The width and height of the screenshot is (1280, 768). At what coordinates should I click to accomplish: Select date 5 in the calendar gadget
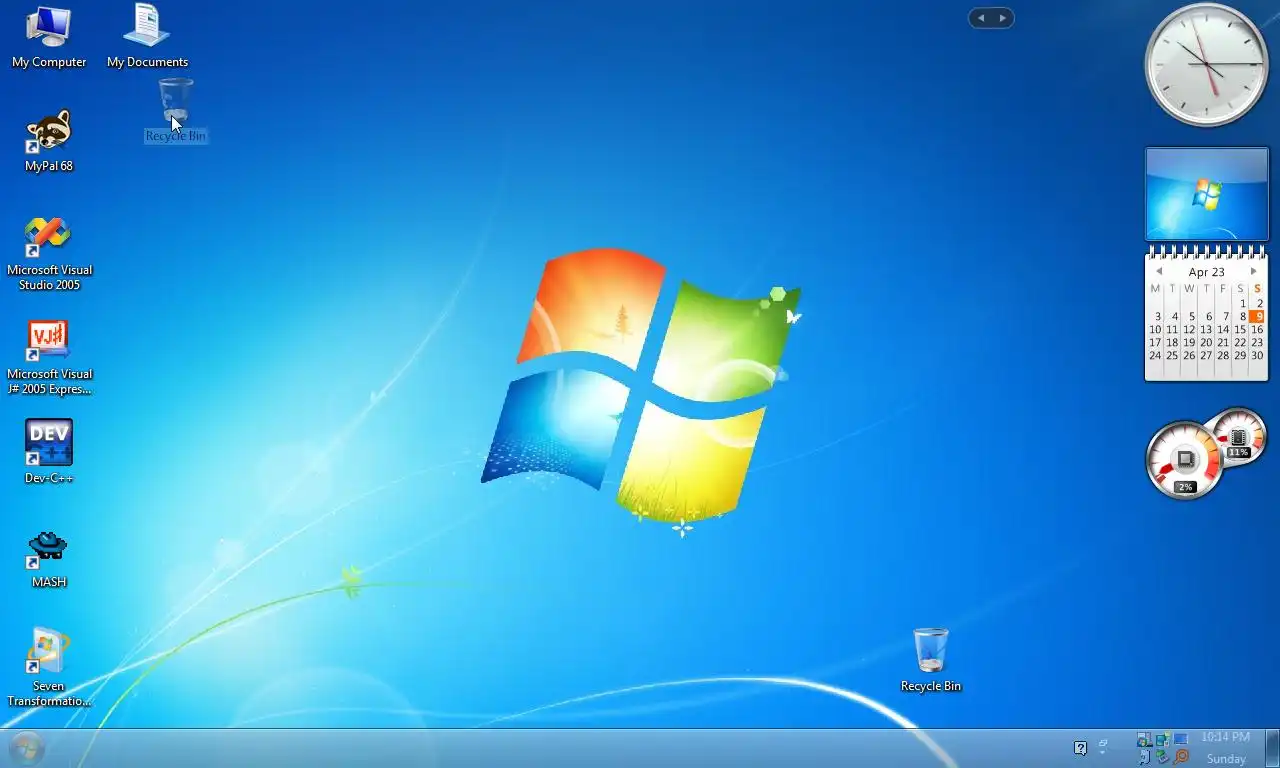tap(1192, 316)
